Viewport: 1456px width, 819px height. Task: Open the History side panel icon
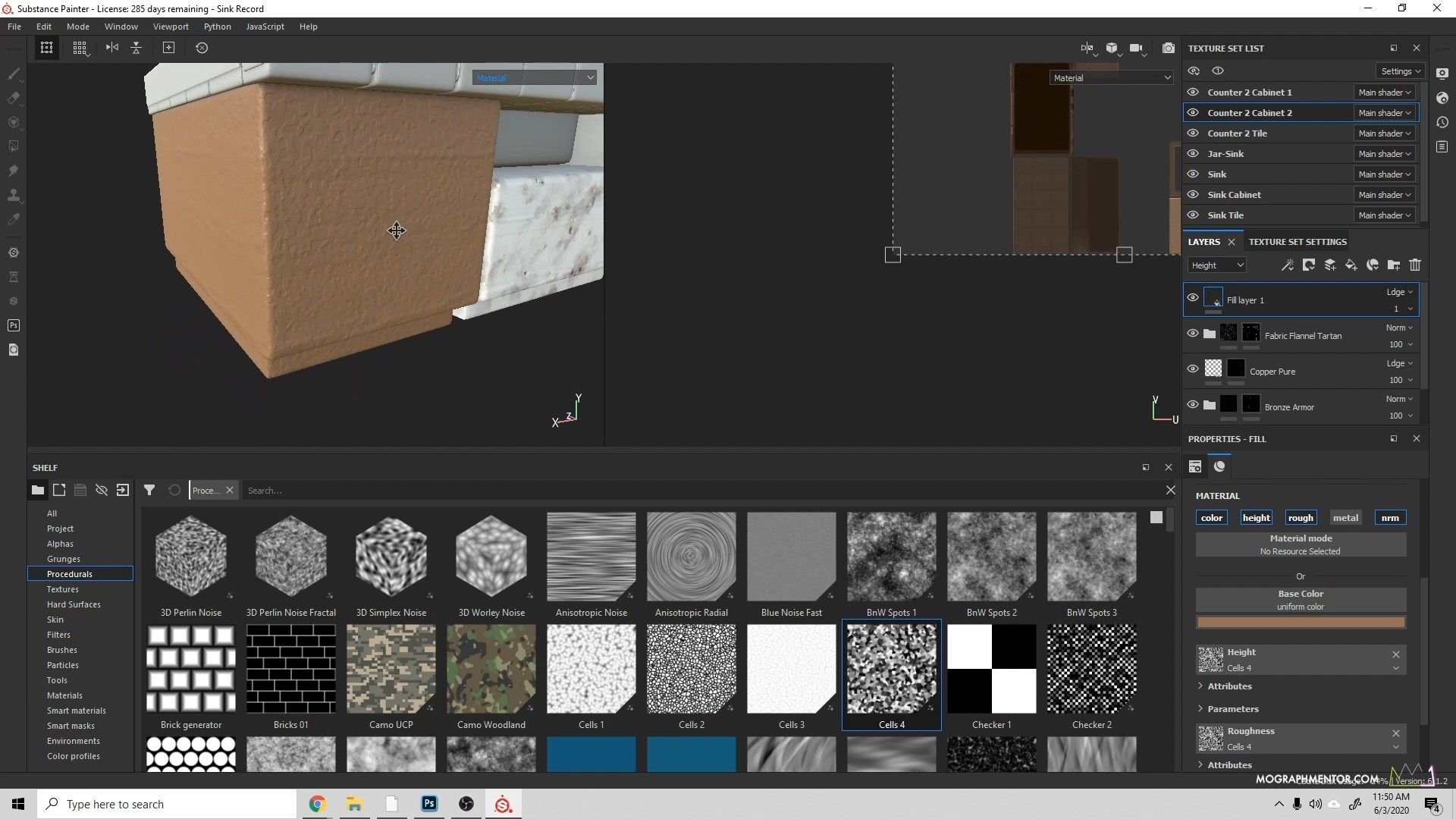click(1442, 122)
